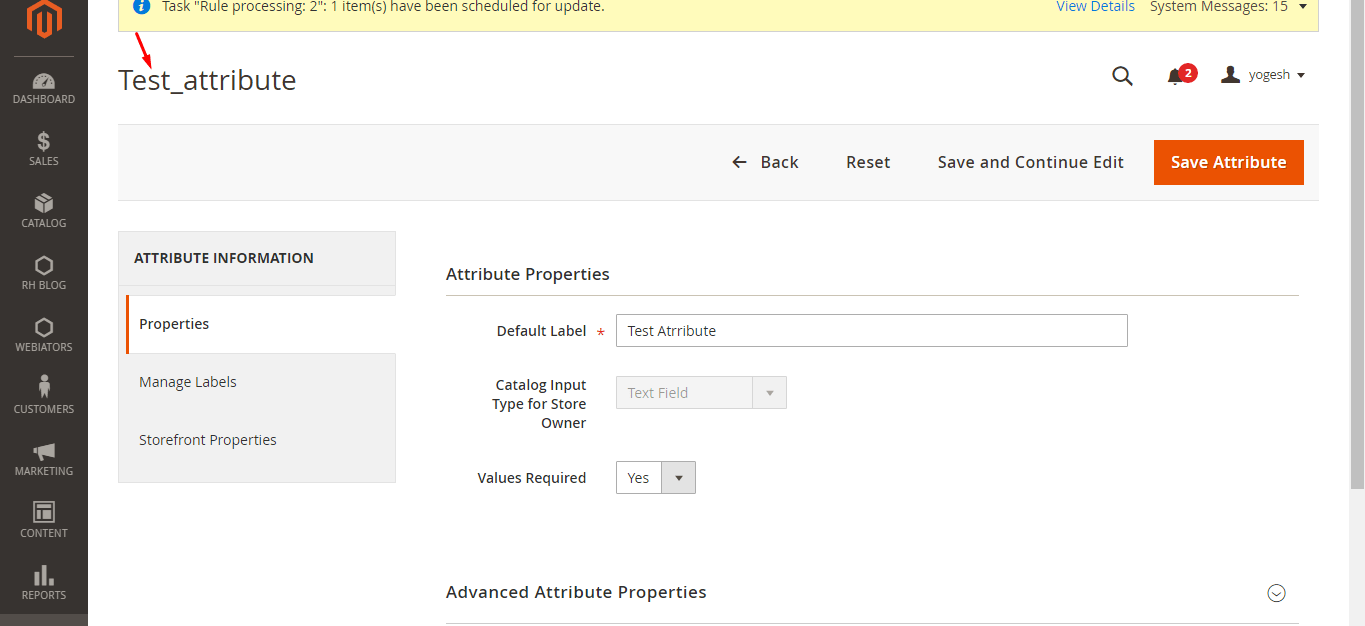The width and height of the screenshot is (1365, 626).
Task: Expand Advanced Attribute Properties section
Action: tap(1276, 593)
